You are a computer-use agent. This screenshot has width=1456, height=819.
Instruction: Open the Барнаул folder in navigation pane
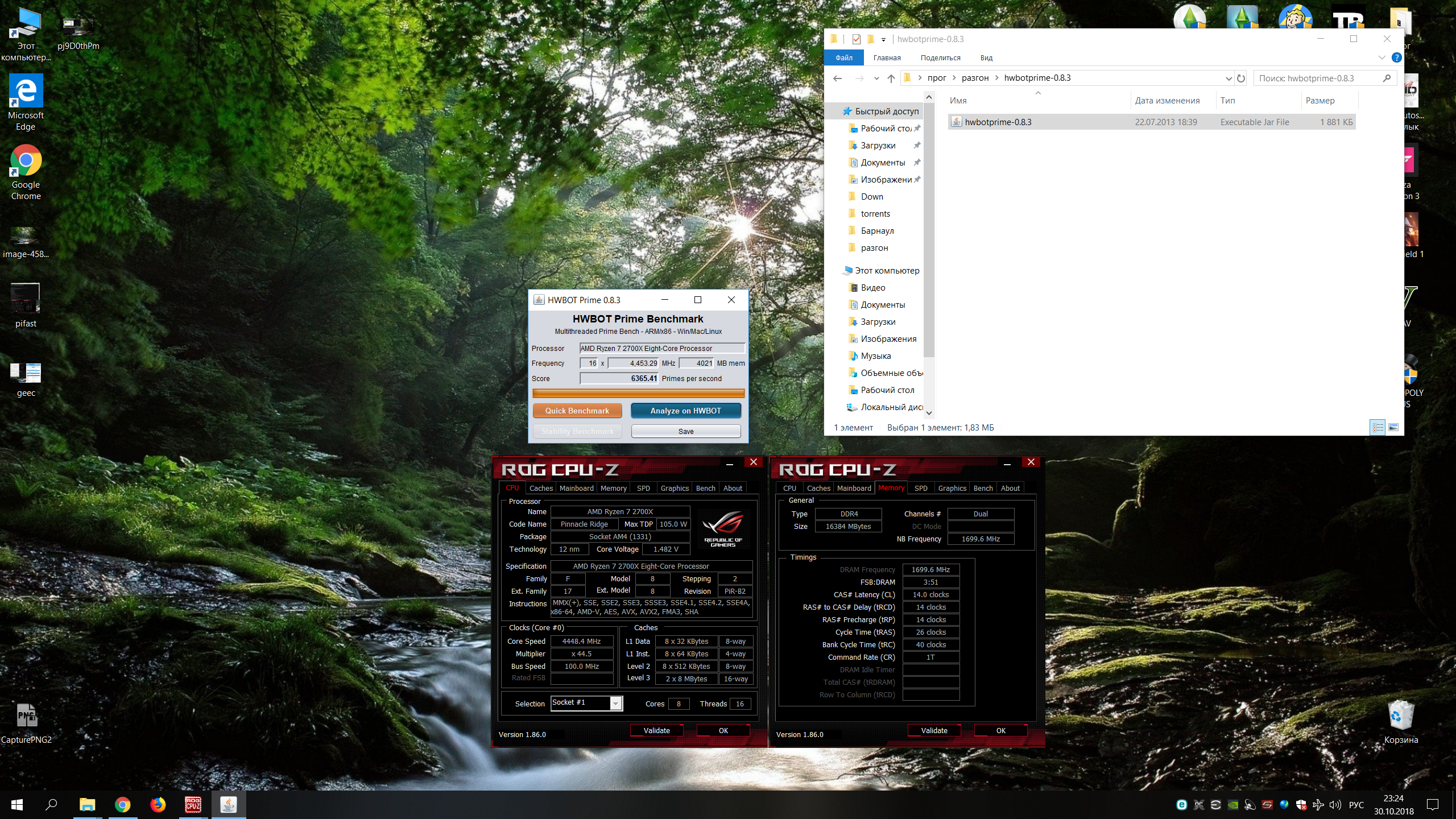pos(877,230)
